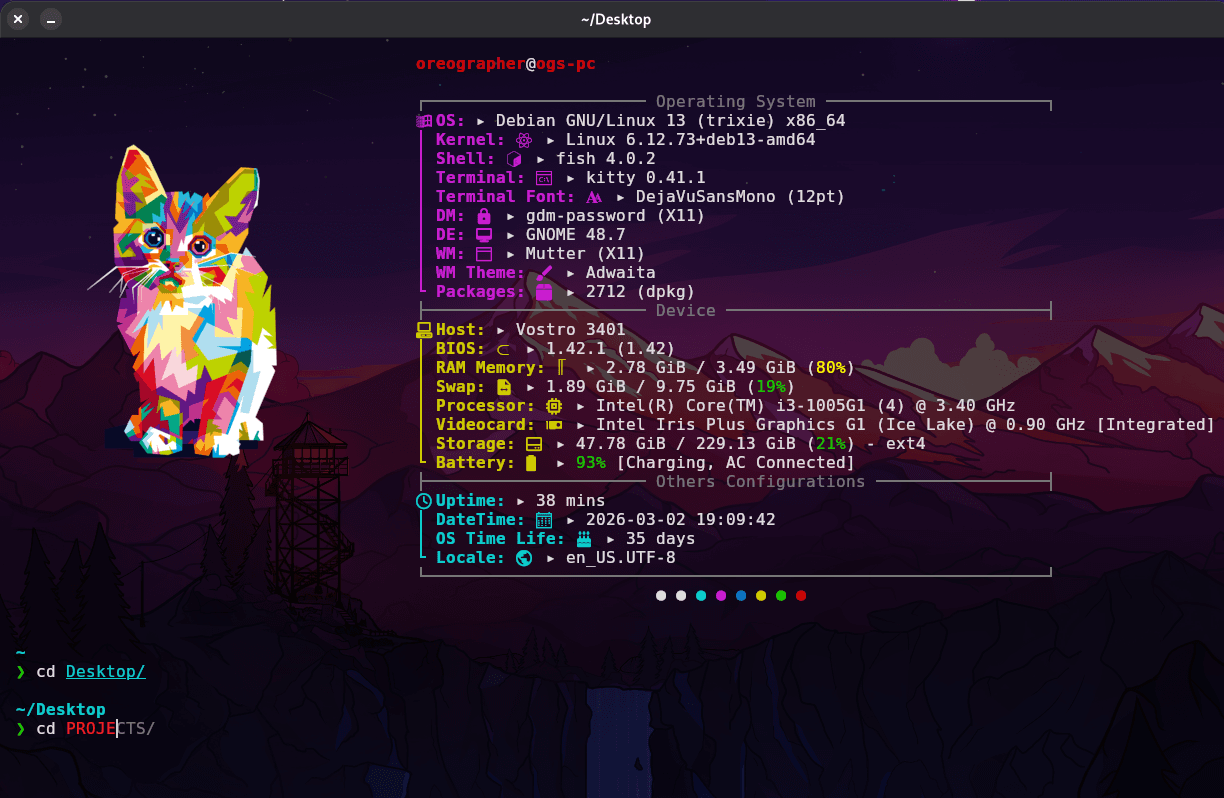This screenshot has height=798, width=1224.
Task: Select the cyan color dot
Action: (x=701, y=596)
